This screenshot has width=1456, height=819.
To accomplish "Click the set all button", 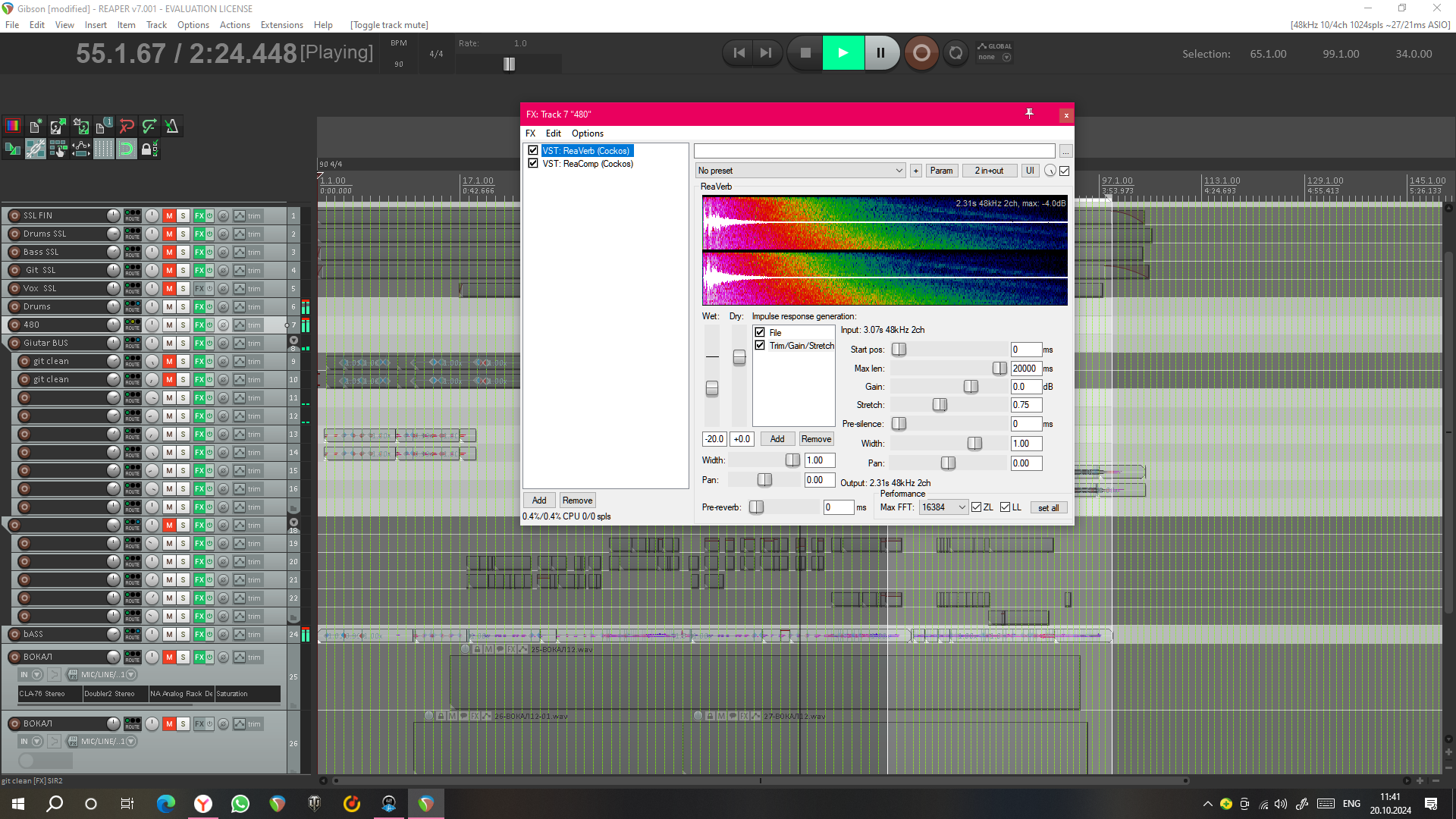I will [x=1048, y=508].
